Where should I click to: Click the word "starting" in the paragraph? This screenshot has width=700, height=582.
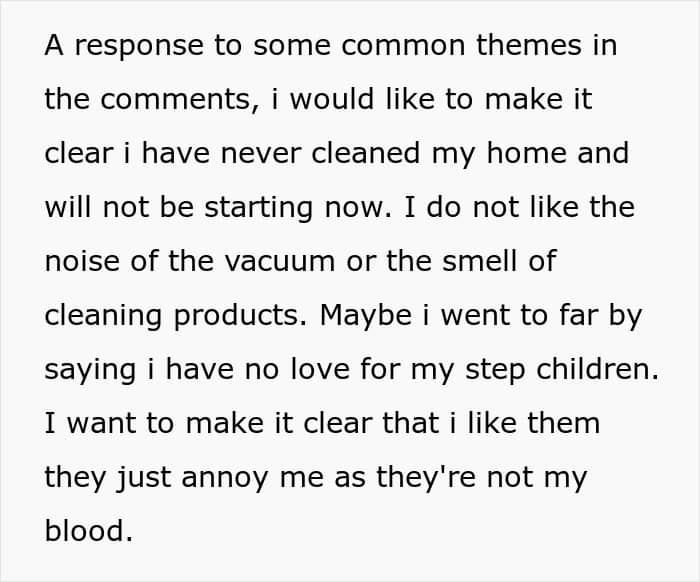tap(258, 208)
